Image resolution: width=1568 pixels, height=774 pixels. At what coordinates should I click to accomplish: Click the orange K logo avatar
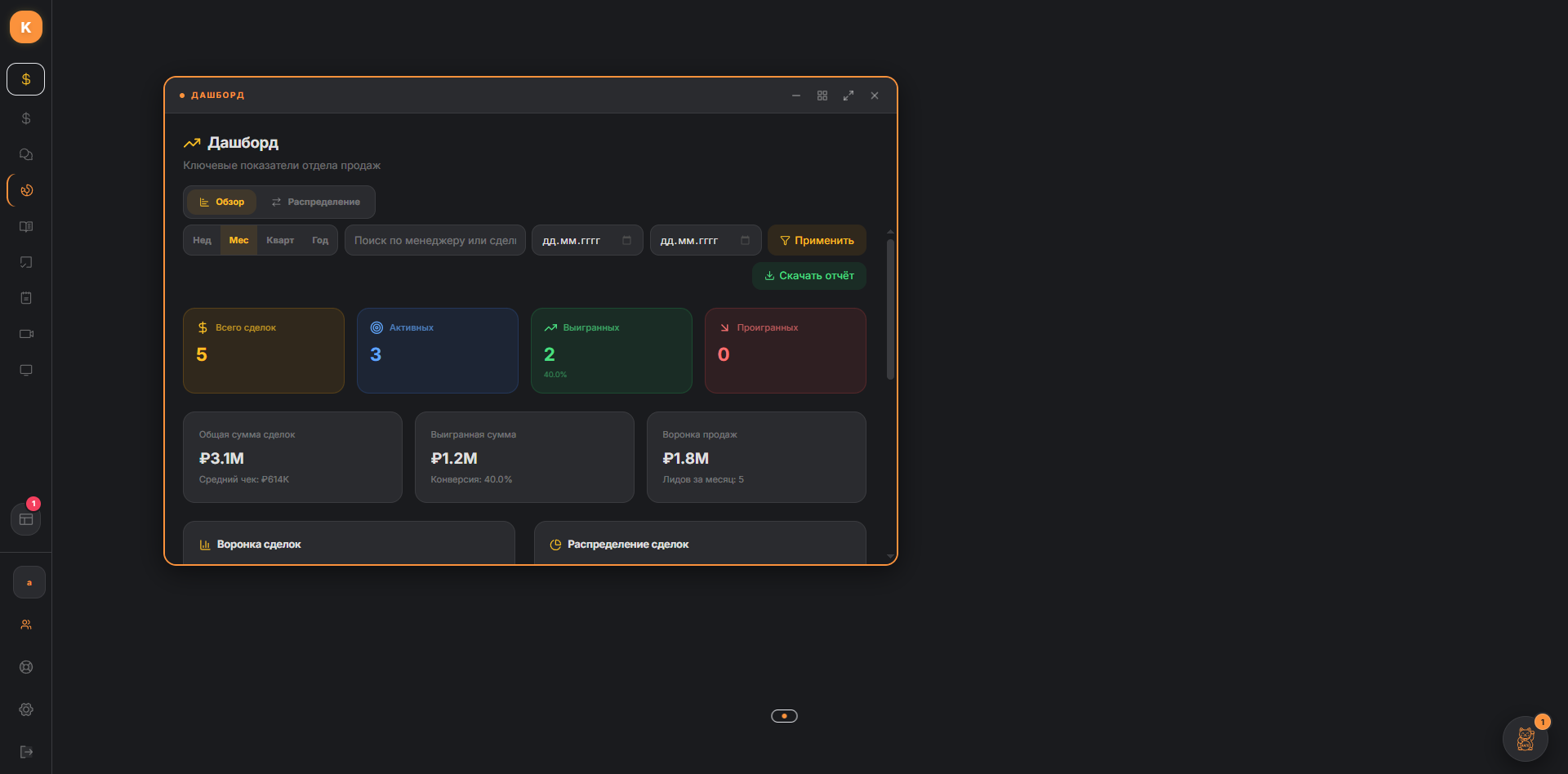[x=25, y=27]
